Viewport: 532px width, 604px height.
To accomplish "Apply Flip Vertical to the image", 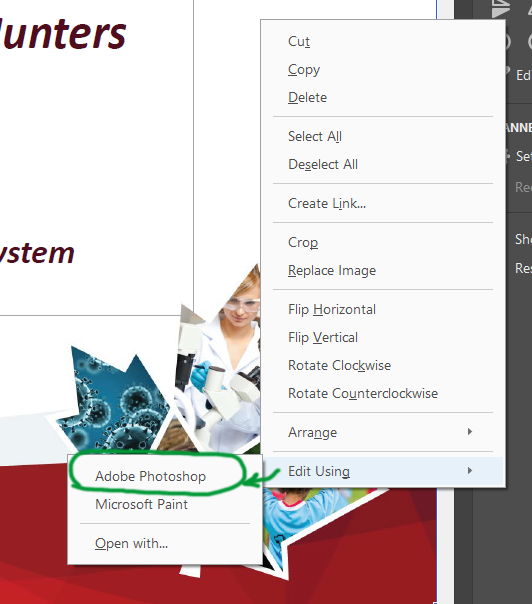I will [x=383, y=337].
